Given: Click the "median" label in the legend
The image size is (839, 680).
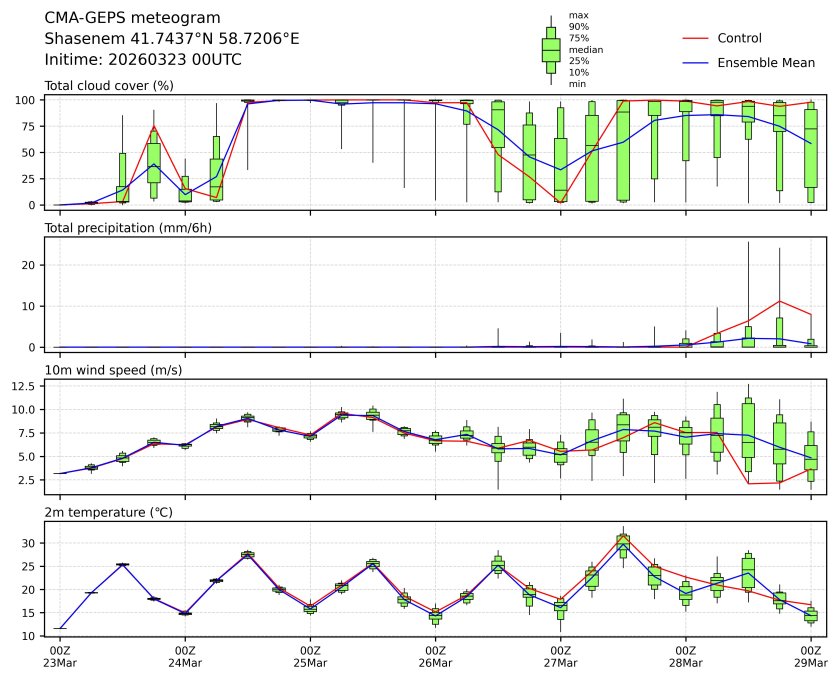Looking at the screenshot, I should 585,49.
